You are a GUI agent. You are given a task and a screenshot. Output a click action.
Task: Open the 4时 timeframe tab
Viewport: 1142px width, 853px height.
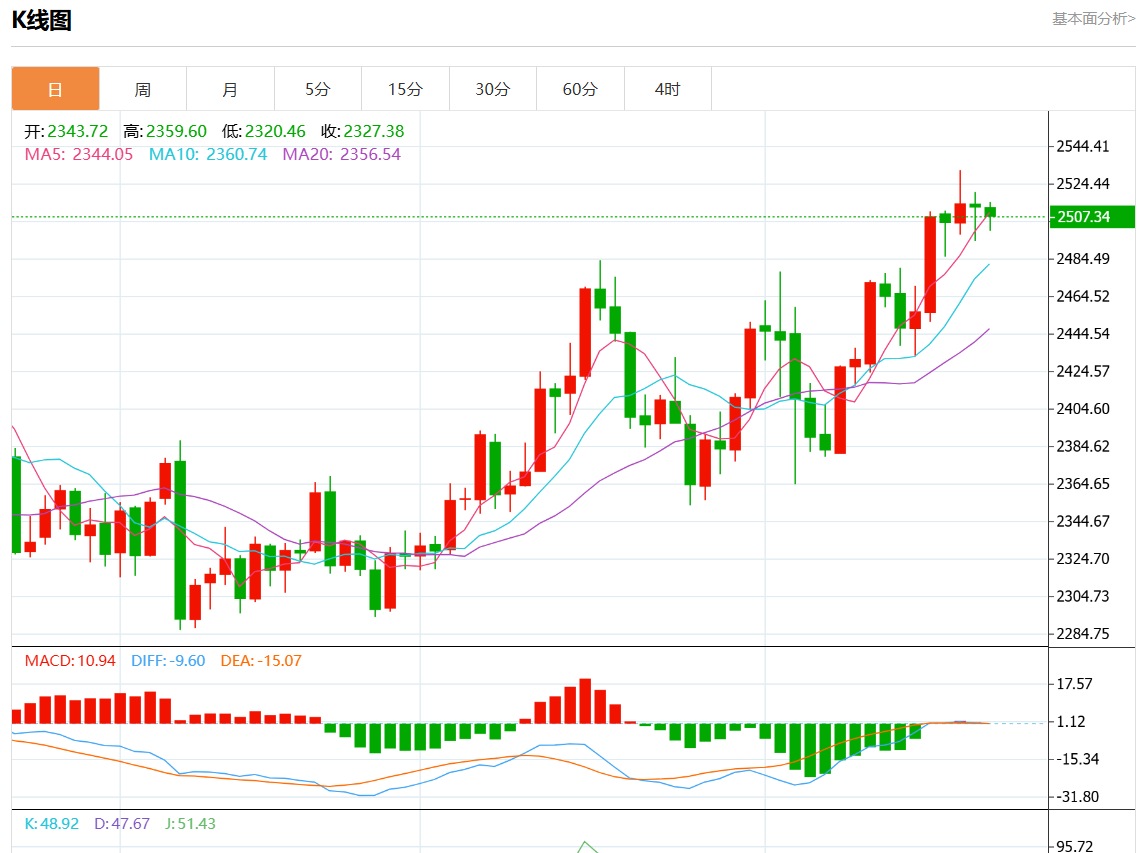[x=668, y=89]
